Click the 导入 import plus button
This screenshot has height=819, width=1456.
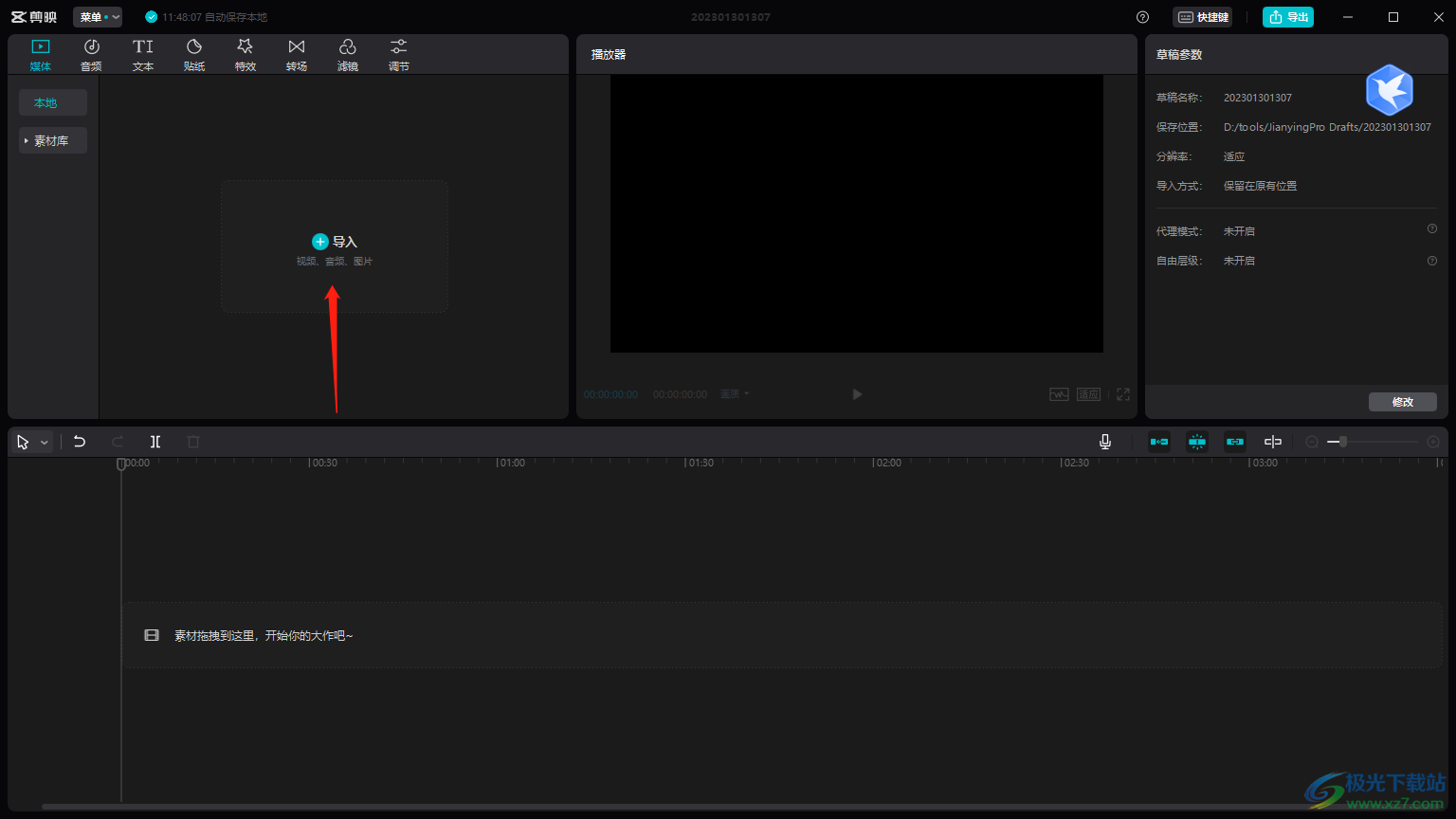(x=320, y=242)
